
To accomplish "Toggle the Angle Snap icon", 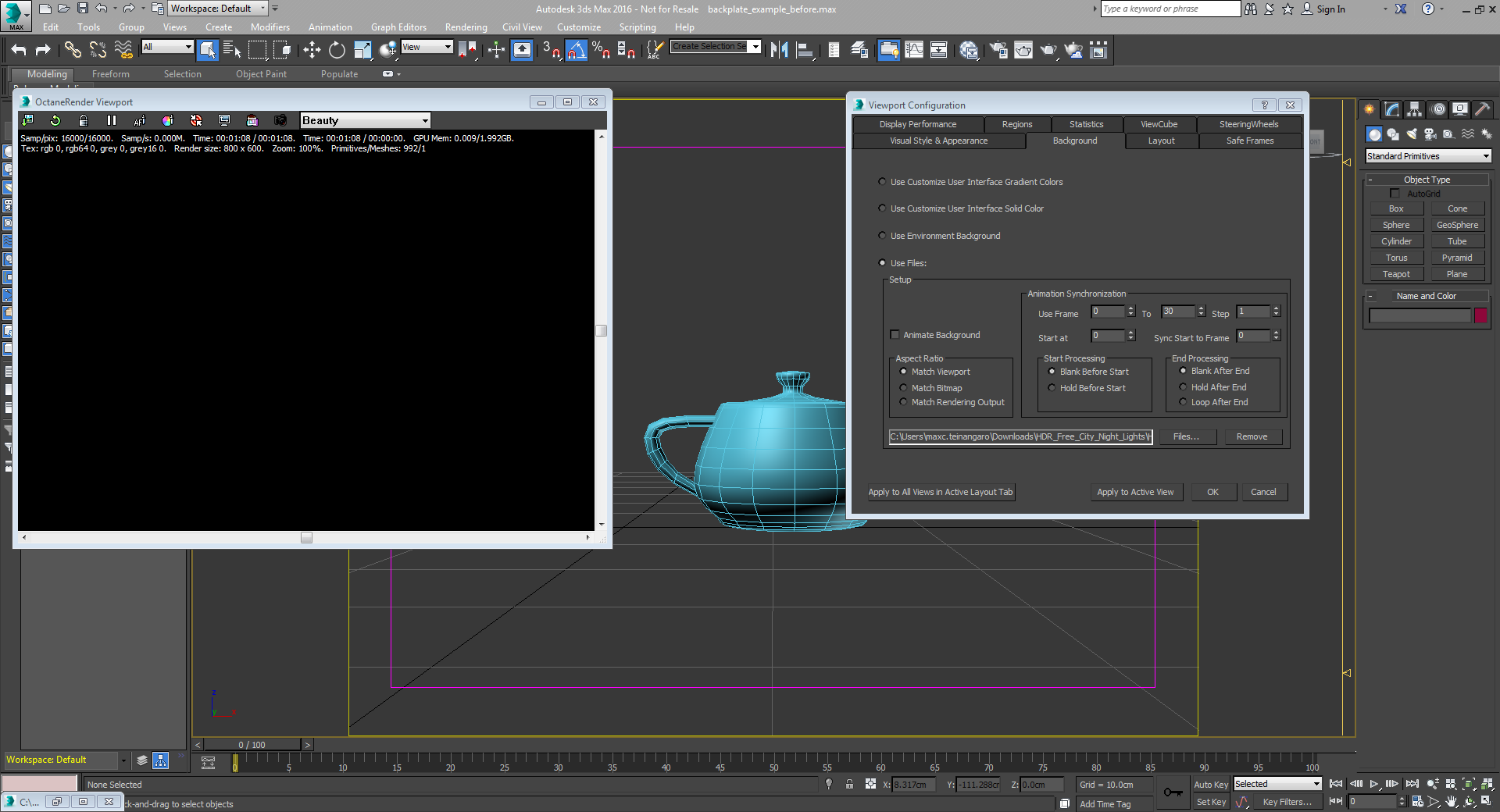I will (x=576, y=51).
